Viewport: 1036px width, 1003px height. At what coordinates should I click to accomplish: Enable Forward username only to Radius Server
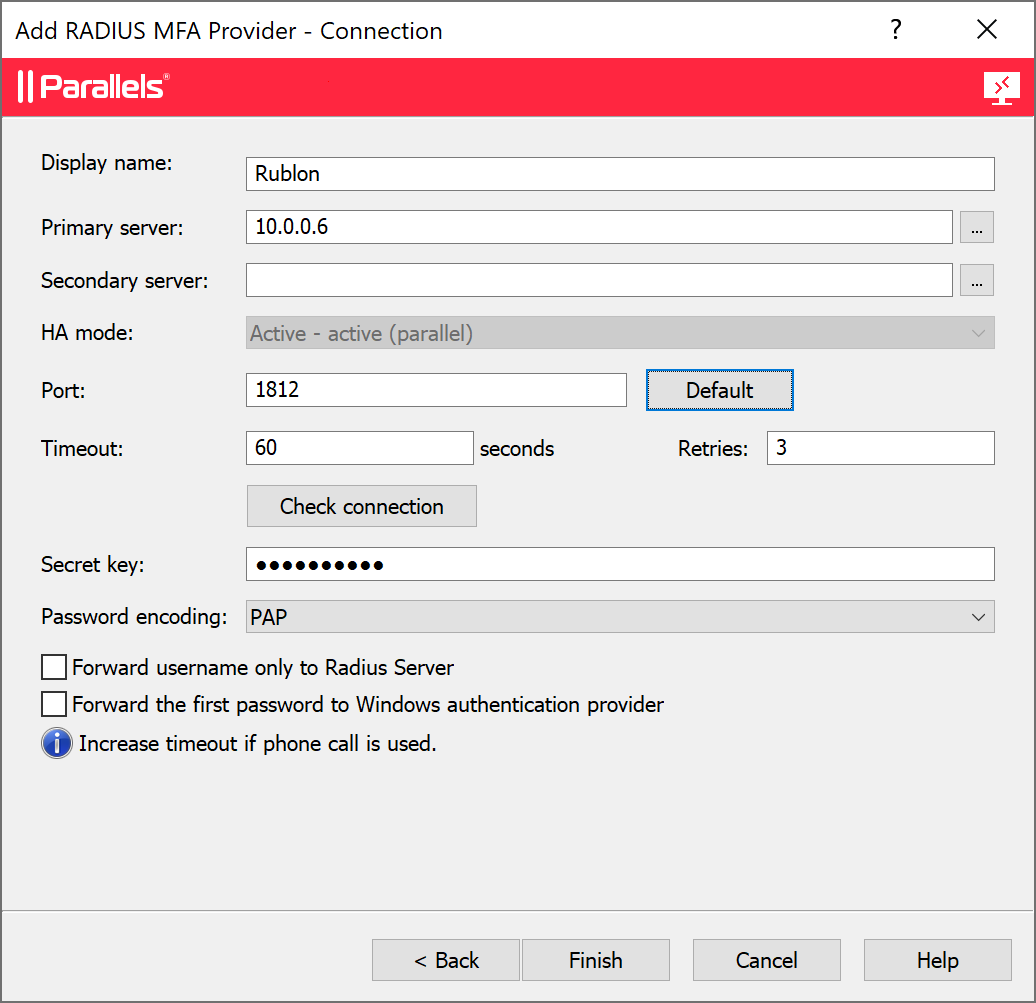[x=54, y=667]
